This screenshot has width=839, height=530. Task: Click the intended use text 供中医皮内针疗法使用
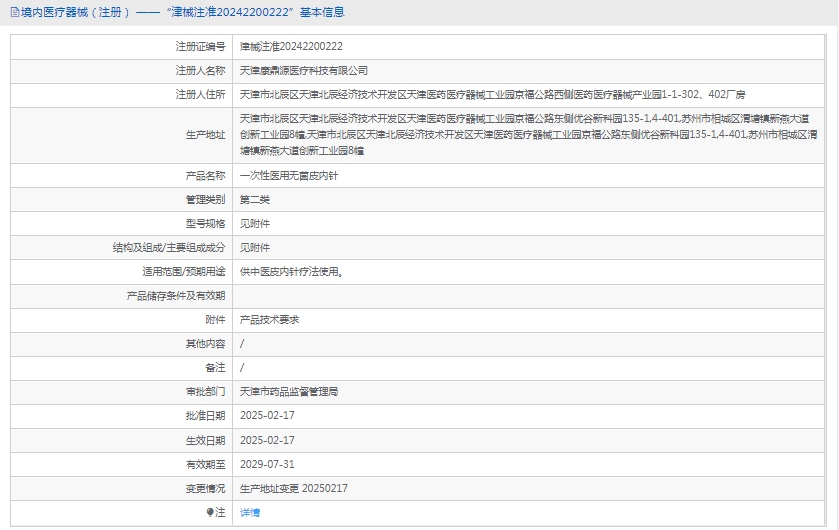click(298, 271)
